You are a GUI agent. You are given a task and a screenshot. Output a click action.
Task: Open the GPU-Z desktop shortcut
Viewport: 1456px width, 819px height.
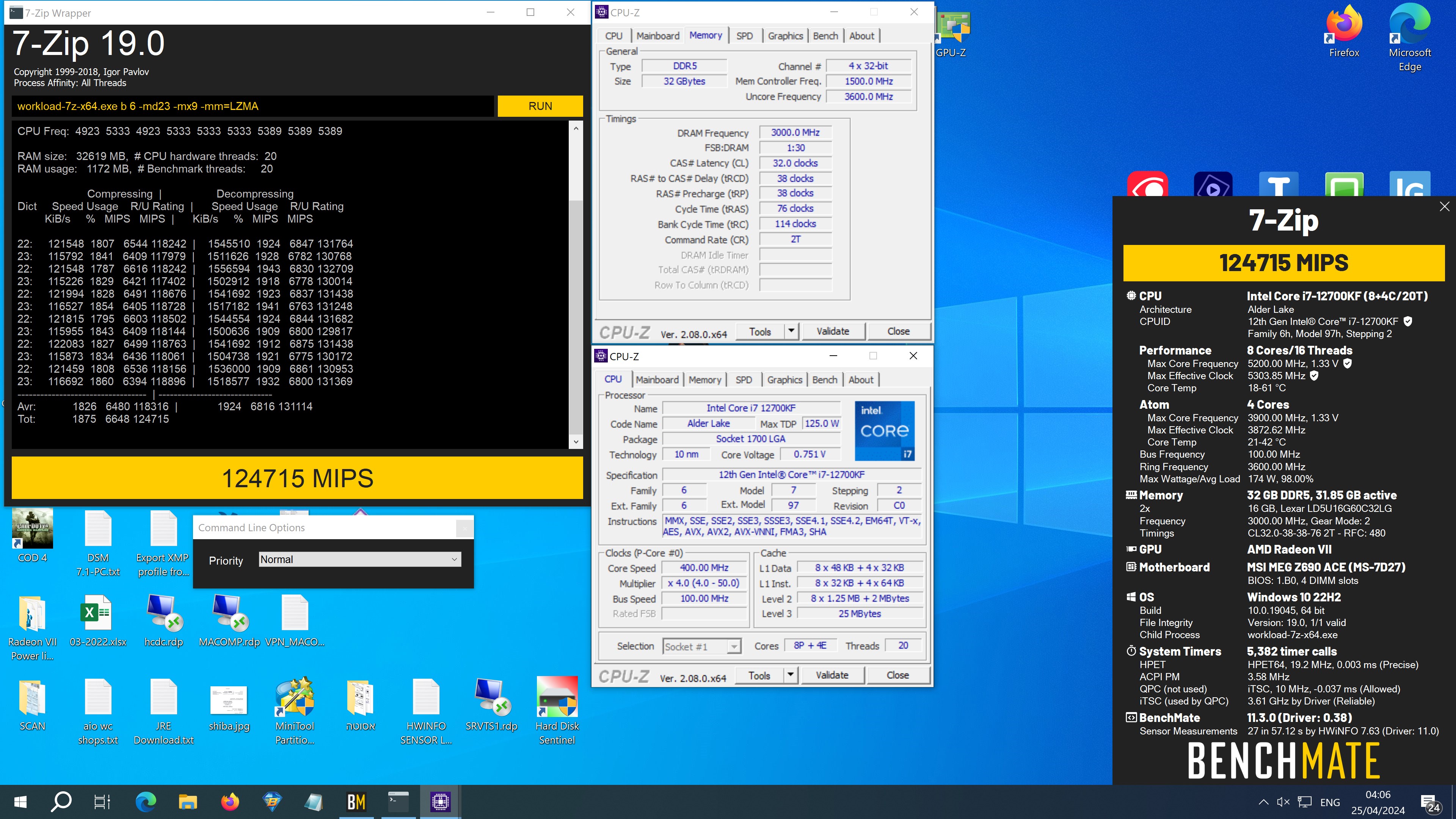pos(952,34)
